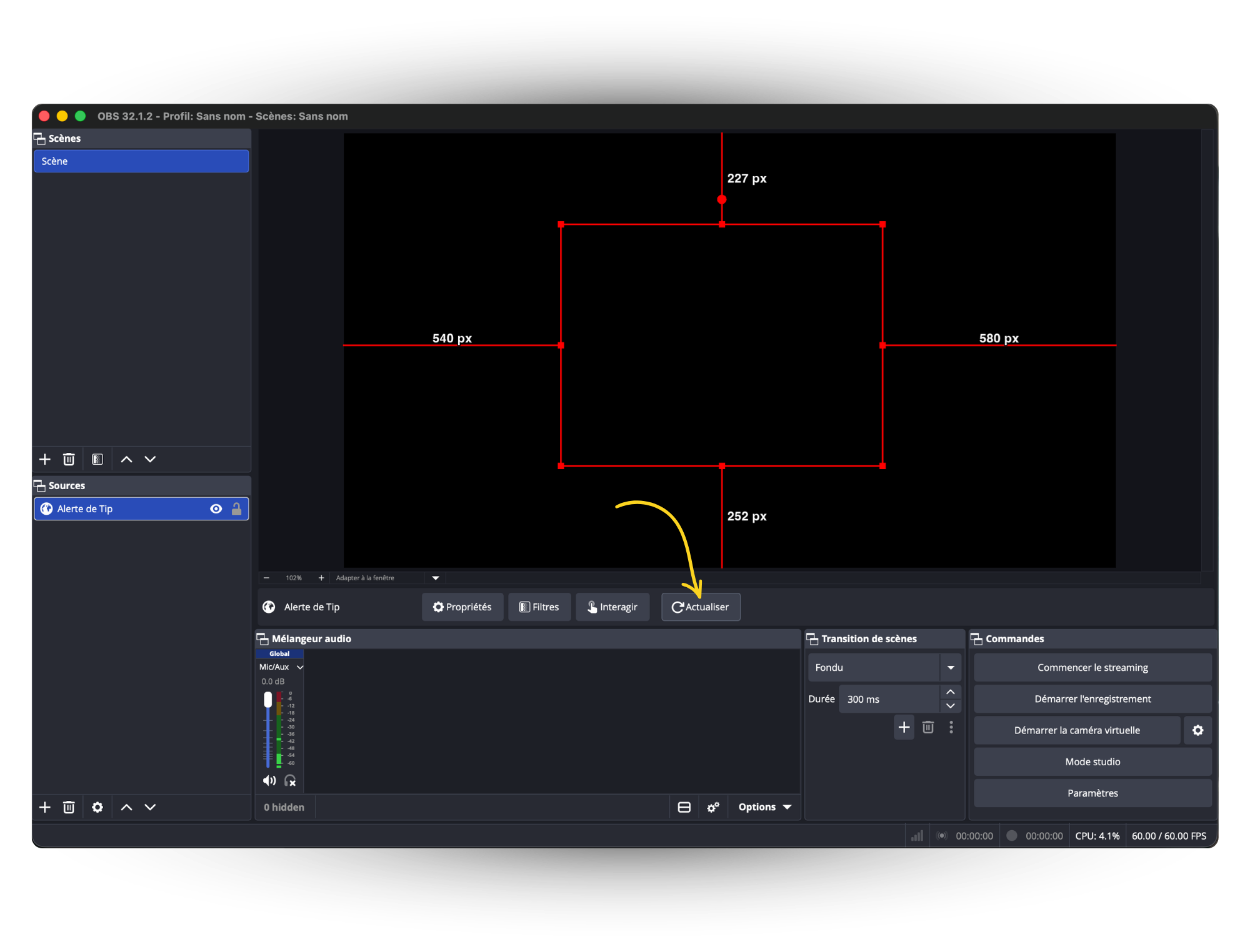1250x952 pixels.
Task: Click recording status dot in status bar
Action: pyautogui.click(x=1012, y=836)
